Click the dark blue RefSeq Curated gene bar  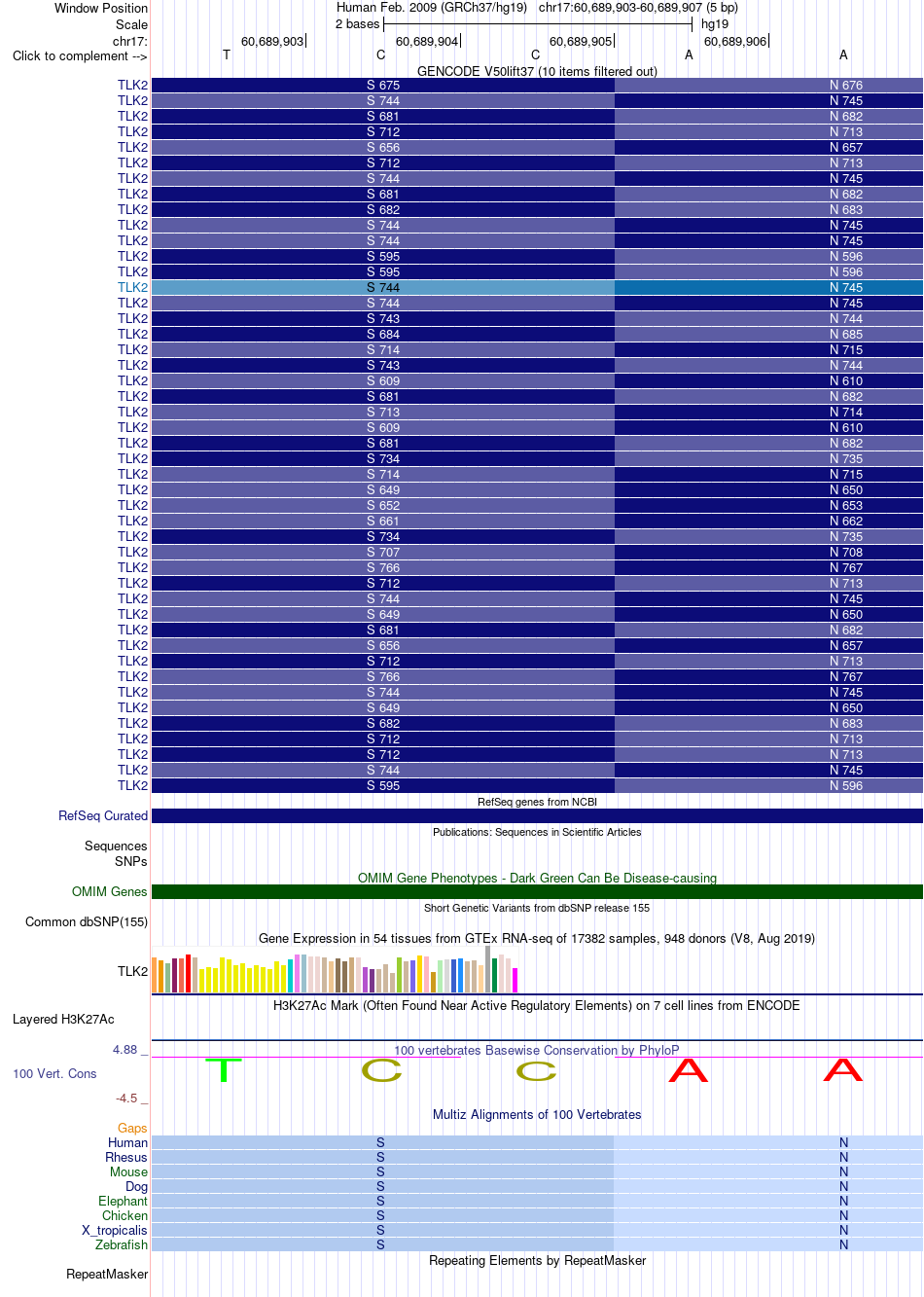(x=537, y=816)
